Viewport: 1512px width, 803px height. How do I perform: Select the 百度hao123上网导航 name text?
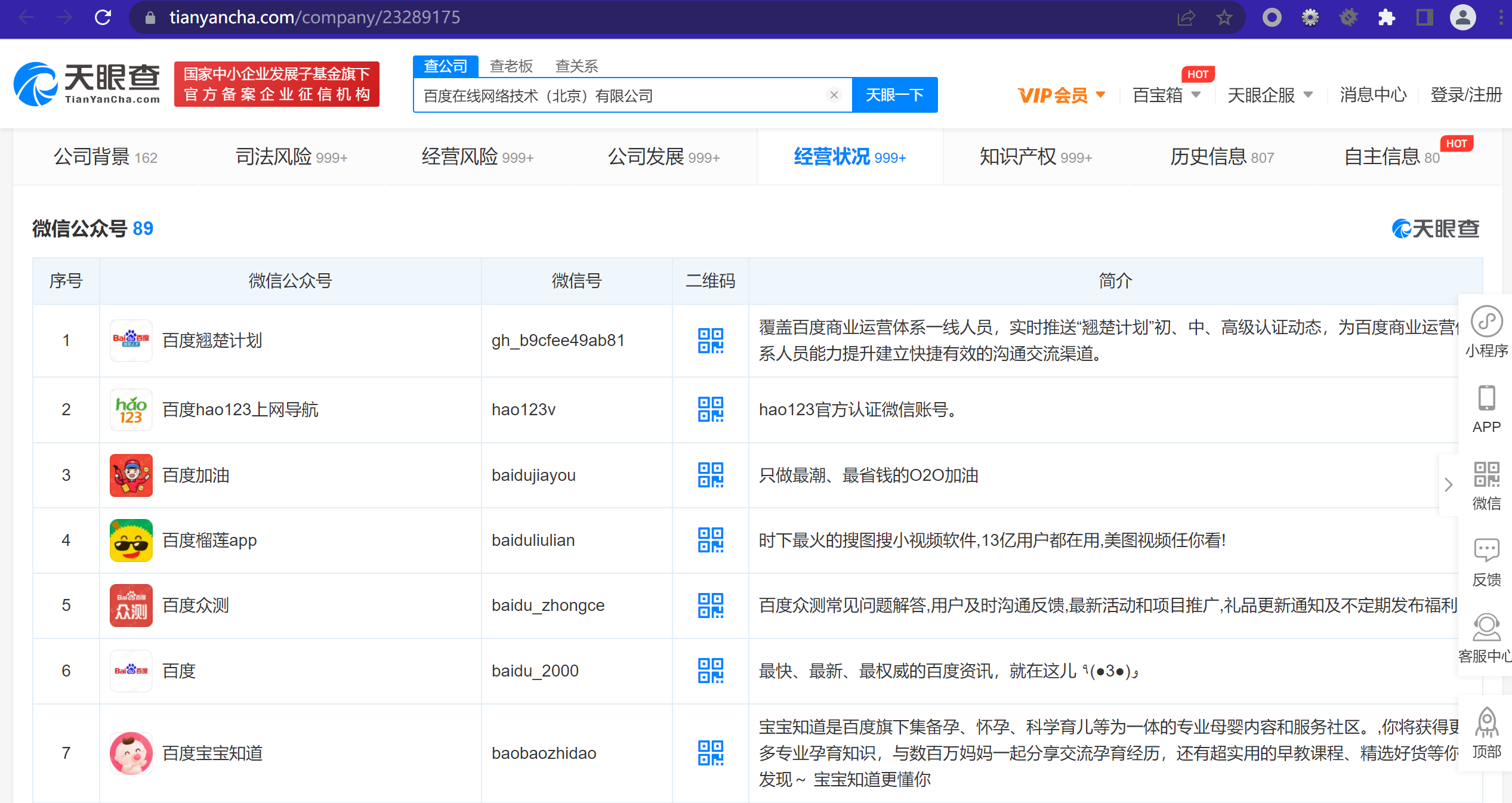coord(240,410)
